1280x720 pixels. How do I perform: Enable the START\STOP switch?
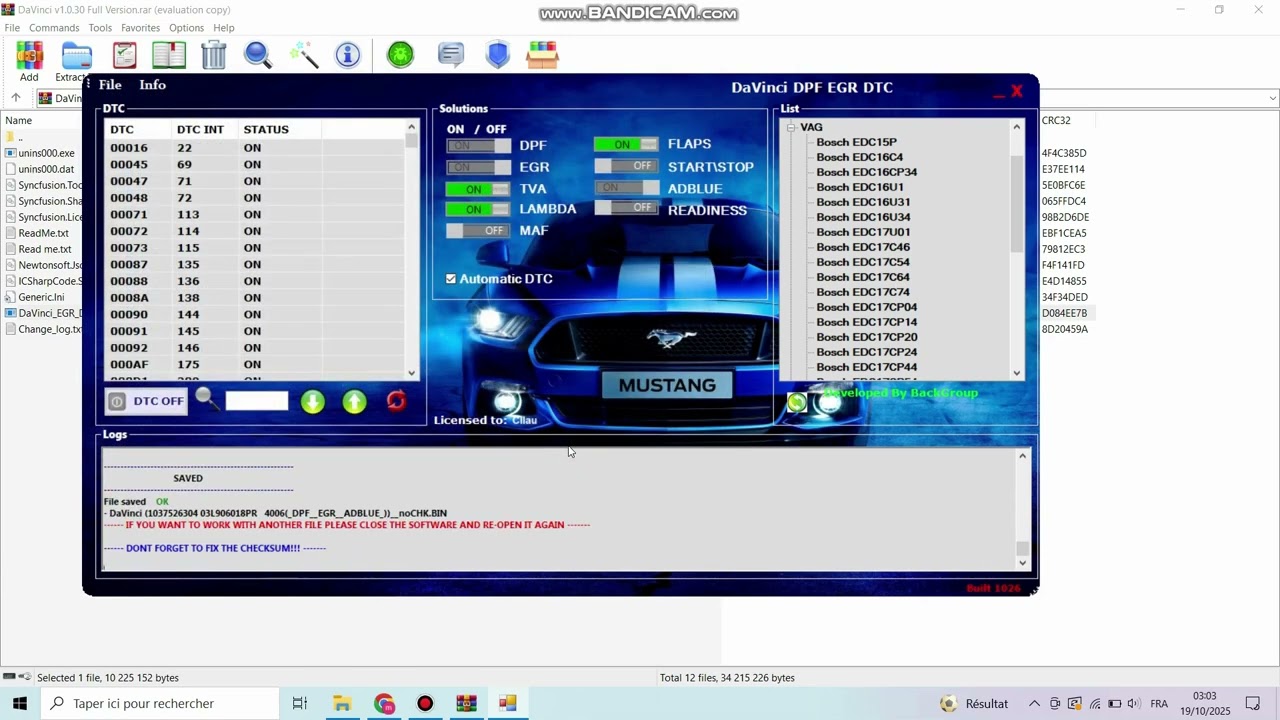coord(626,166)
